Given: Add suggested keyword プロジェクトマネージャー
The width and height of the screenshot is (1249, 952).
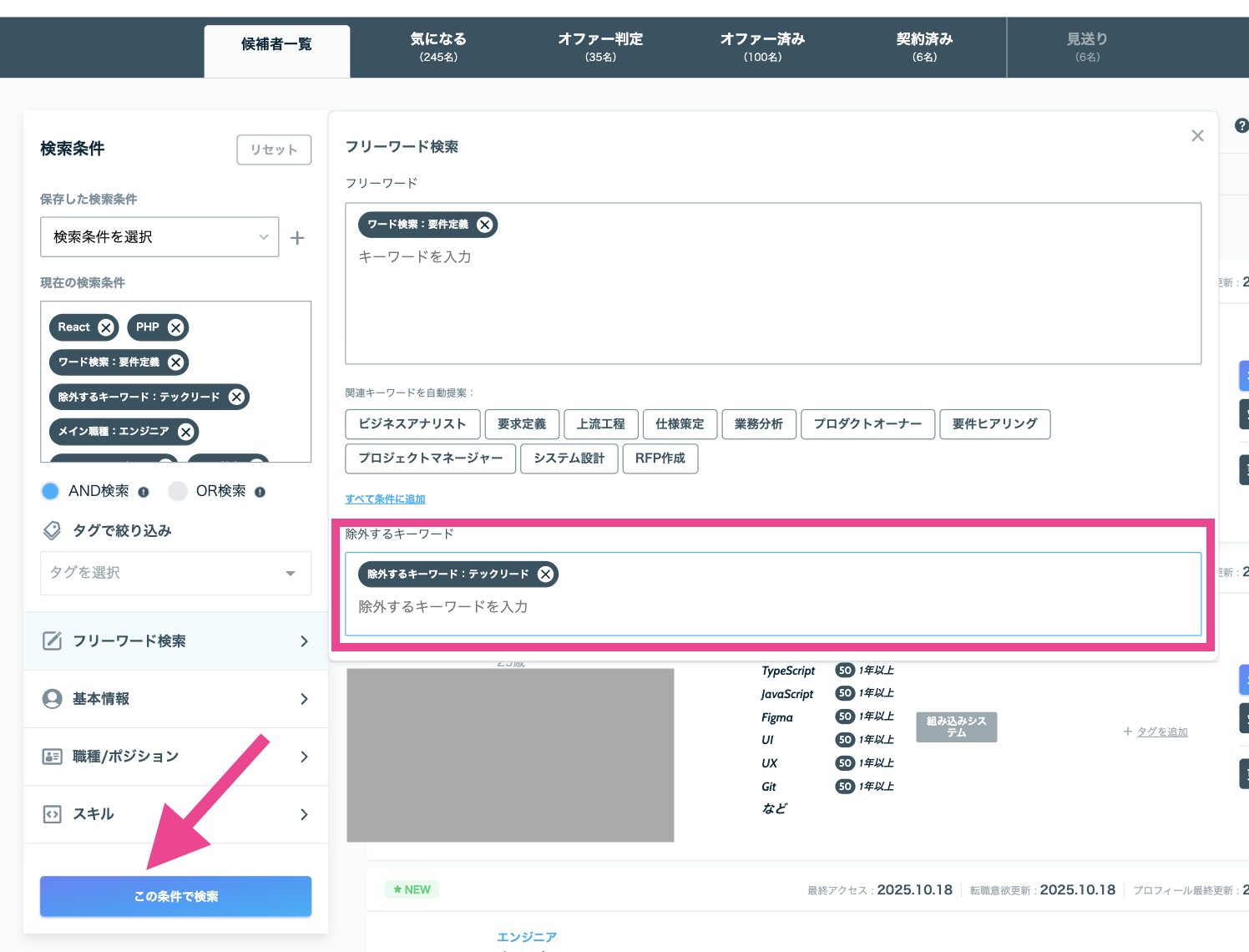Looking at the screenshot, I should (431, 458).
